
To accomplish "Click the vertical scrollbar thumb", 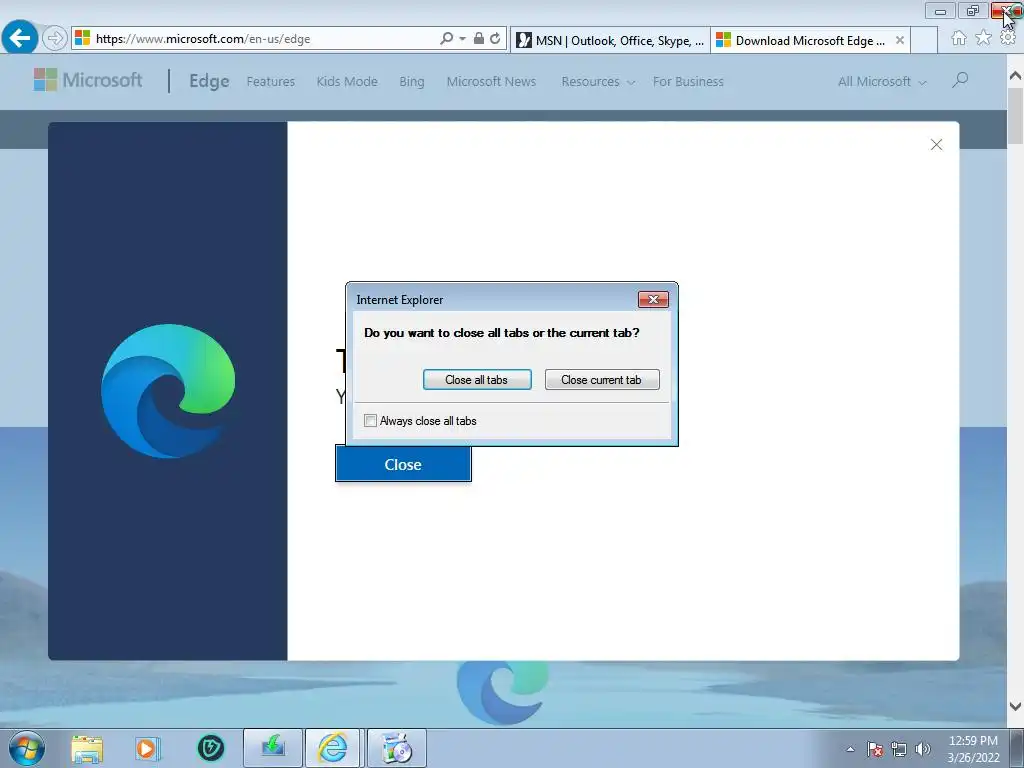I will (x=1015, y=116).
